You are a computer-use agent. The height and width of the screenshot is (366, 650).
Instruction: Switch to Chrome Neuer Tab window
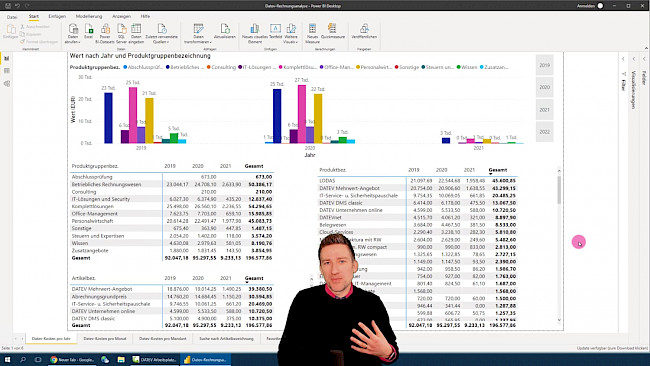point(72,359)
